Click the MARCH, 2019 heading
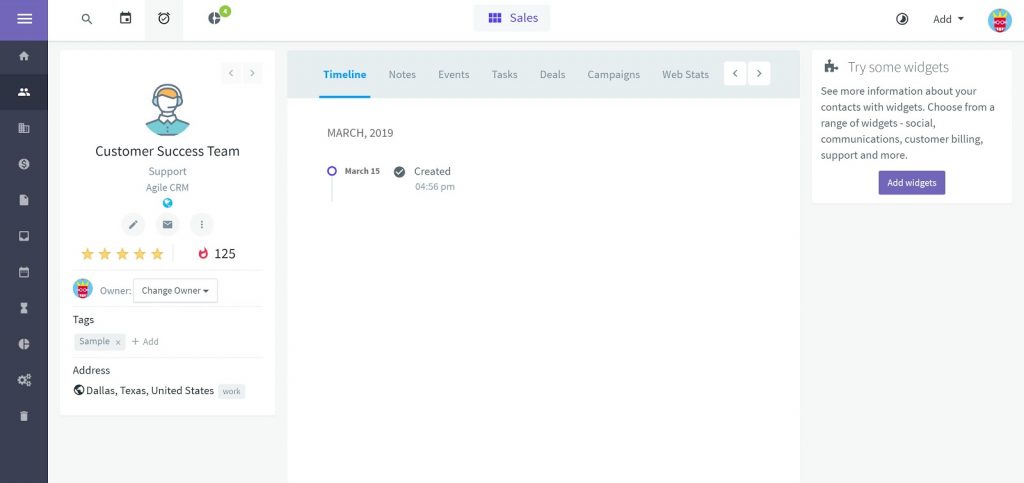The width and height of the screenshot is (1024, 483). [360, 133]
